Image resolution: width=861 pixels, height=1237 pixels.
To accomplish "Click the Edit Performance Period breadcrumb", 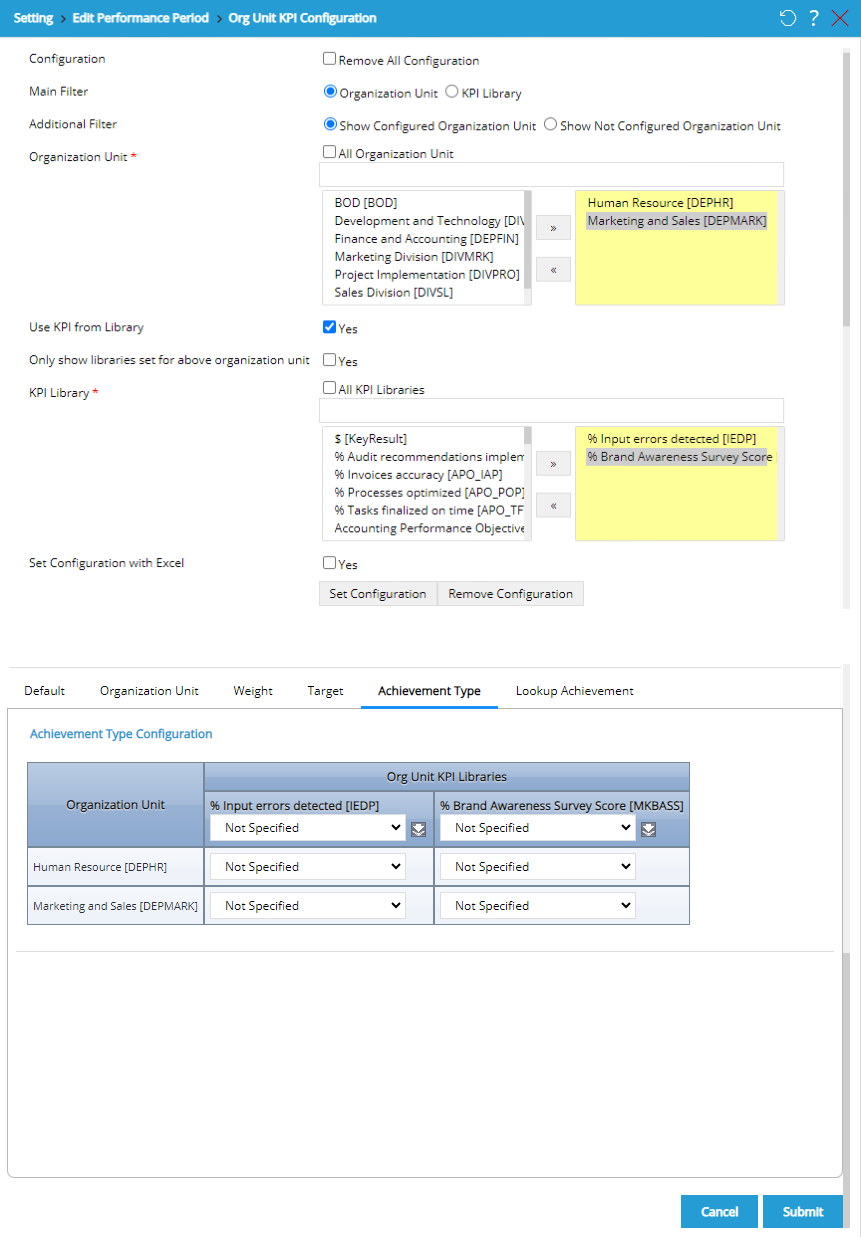I will tap(141, 18).
